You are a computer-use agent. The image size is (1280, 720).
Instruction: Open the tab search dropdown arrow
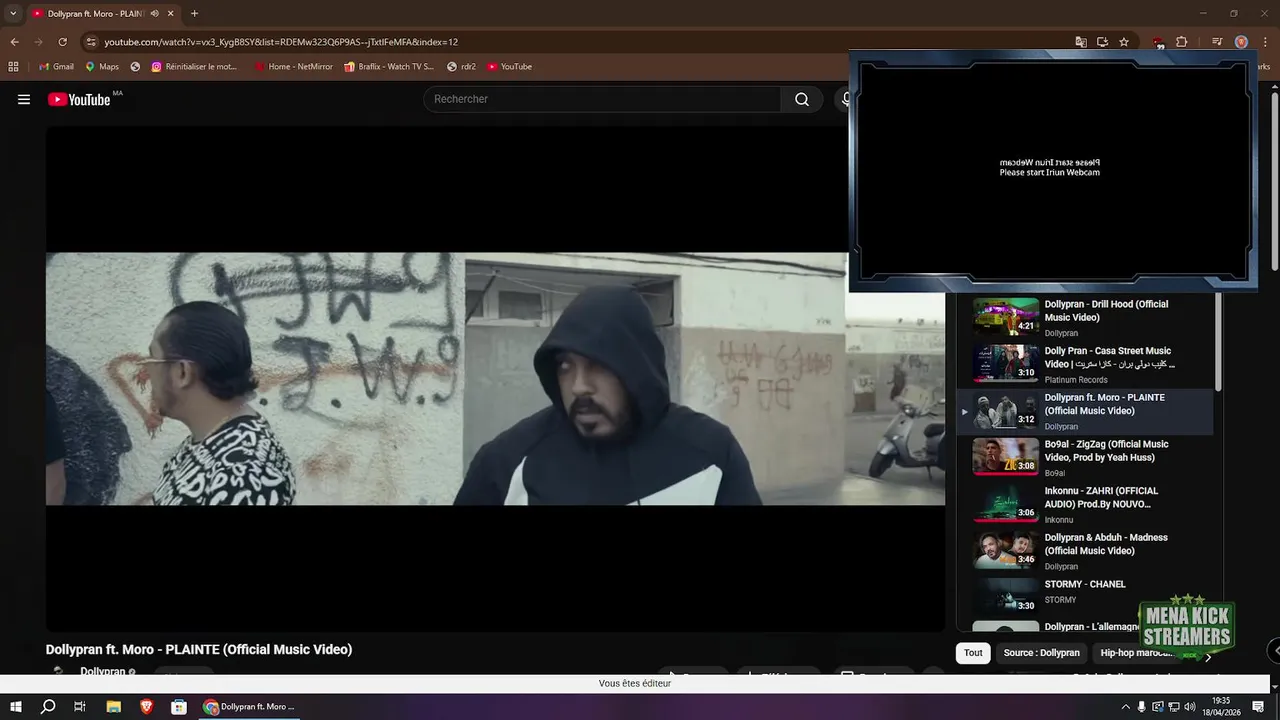[x=13, y=14]
